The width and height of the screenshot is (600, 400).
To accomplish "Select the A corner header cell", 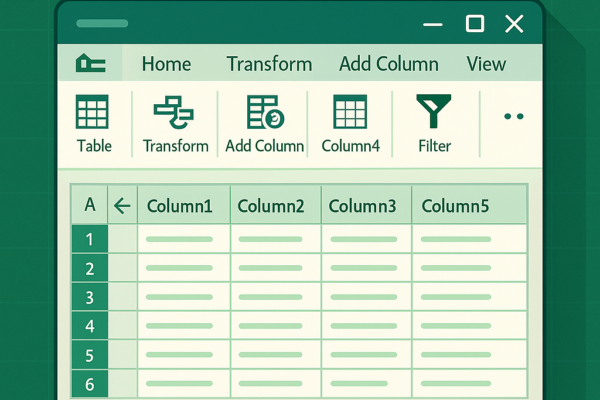I will coord(90,205).
